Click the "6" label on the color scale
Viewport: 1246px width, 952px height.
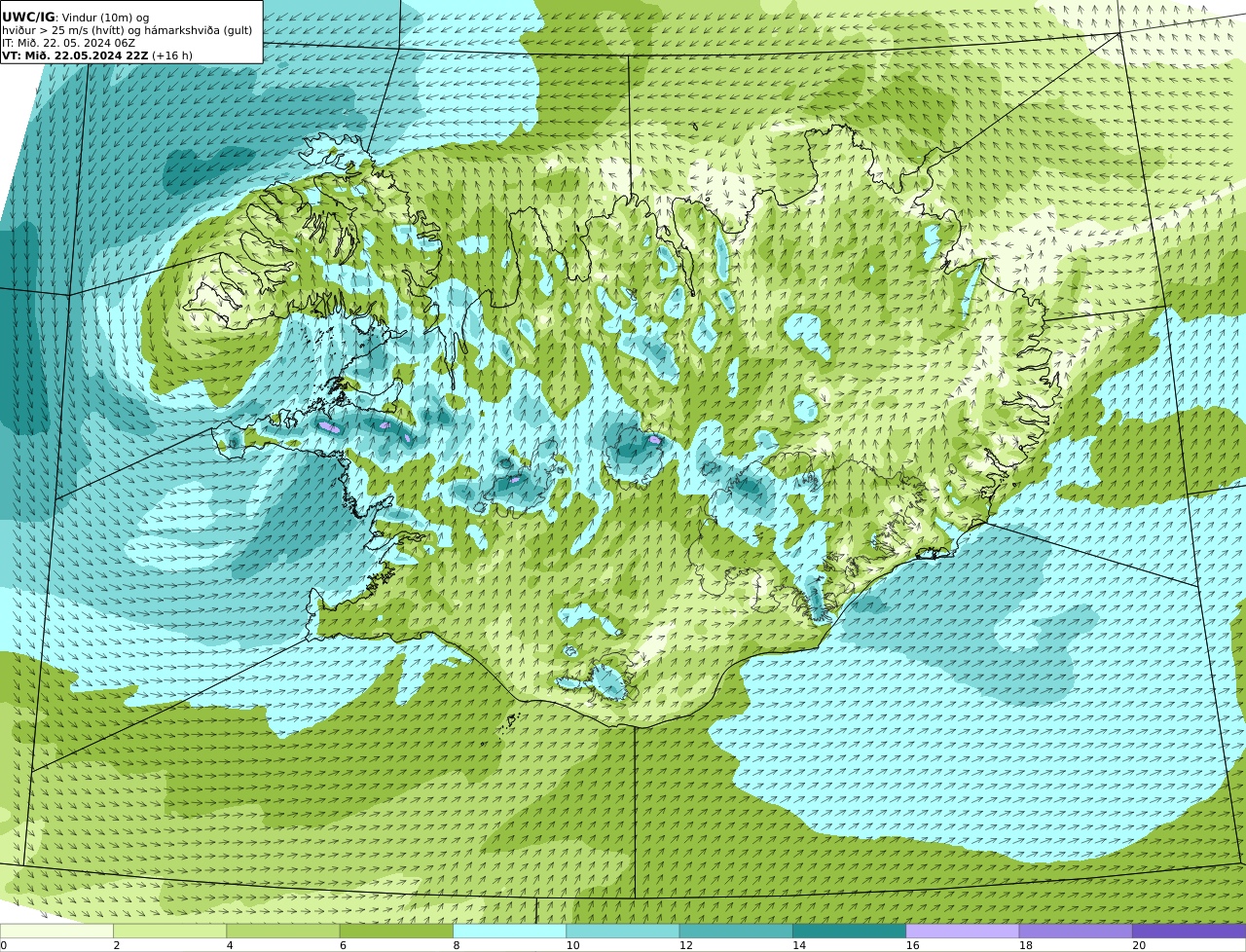click(x=343, y=945)
